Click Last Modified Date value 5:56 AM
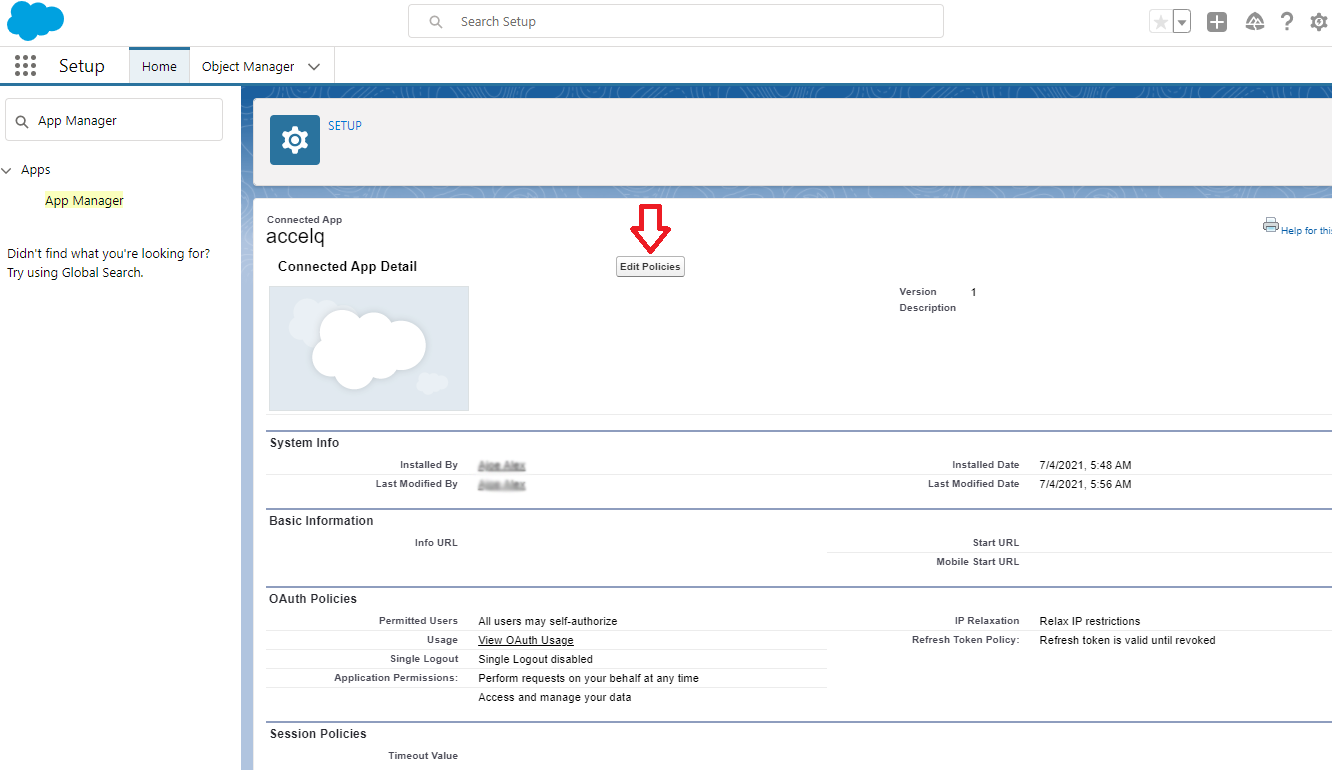The image size is (1332, 770). click(1086, 484)
